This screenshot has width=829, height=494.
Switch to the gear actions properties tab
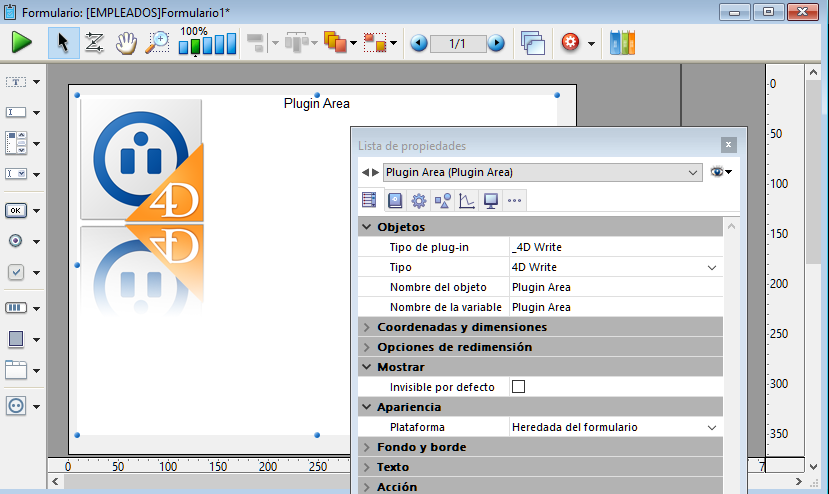click(419, 201)
